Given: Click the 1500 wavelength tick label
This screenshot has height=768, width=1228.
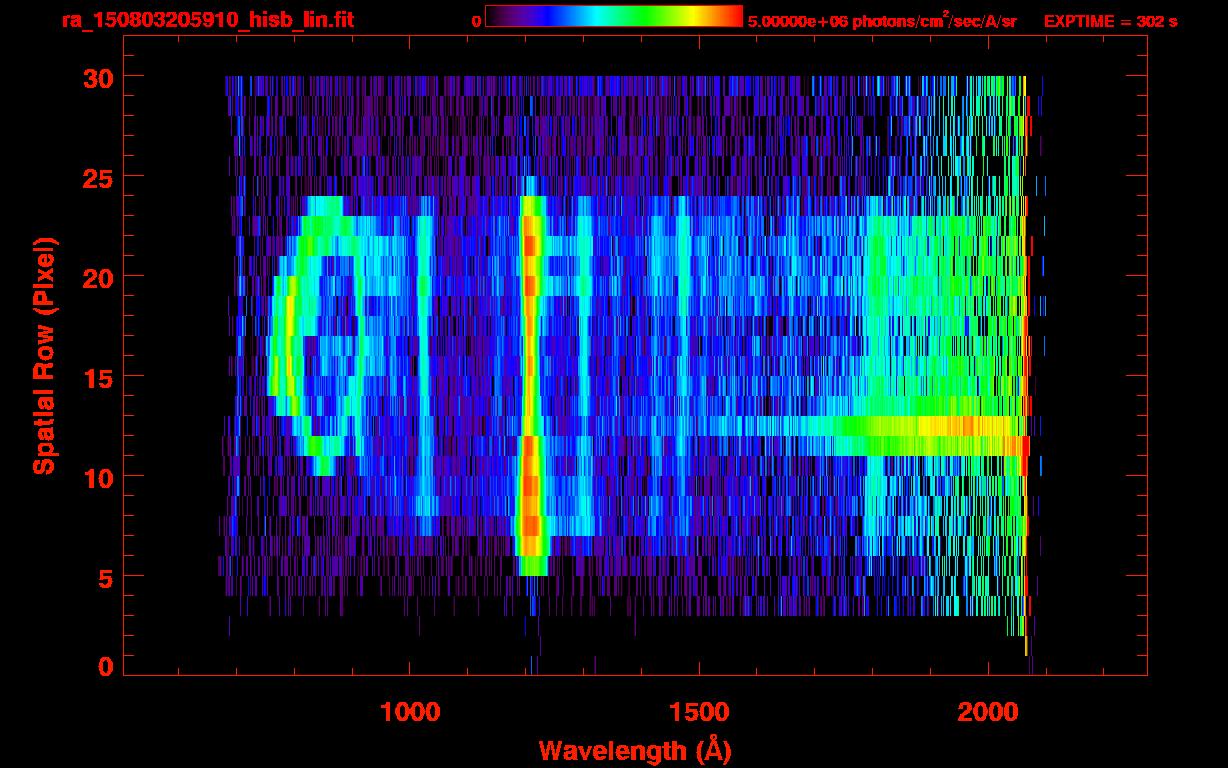Looking at the screenshot, I should coord(699,712).
